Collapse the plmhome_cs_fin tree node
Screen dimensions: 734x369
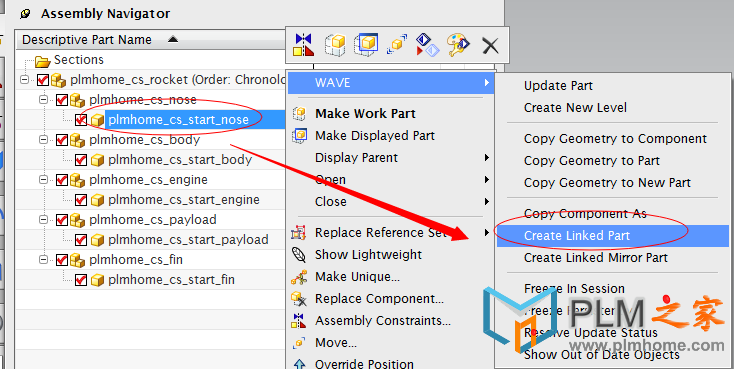pos(44,260)
